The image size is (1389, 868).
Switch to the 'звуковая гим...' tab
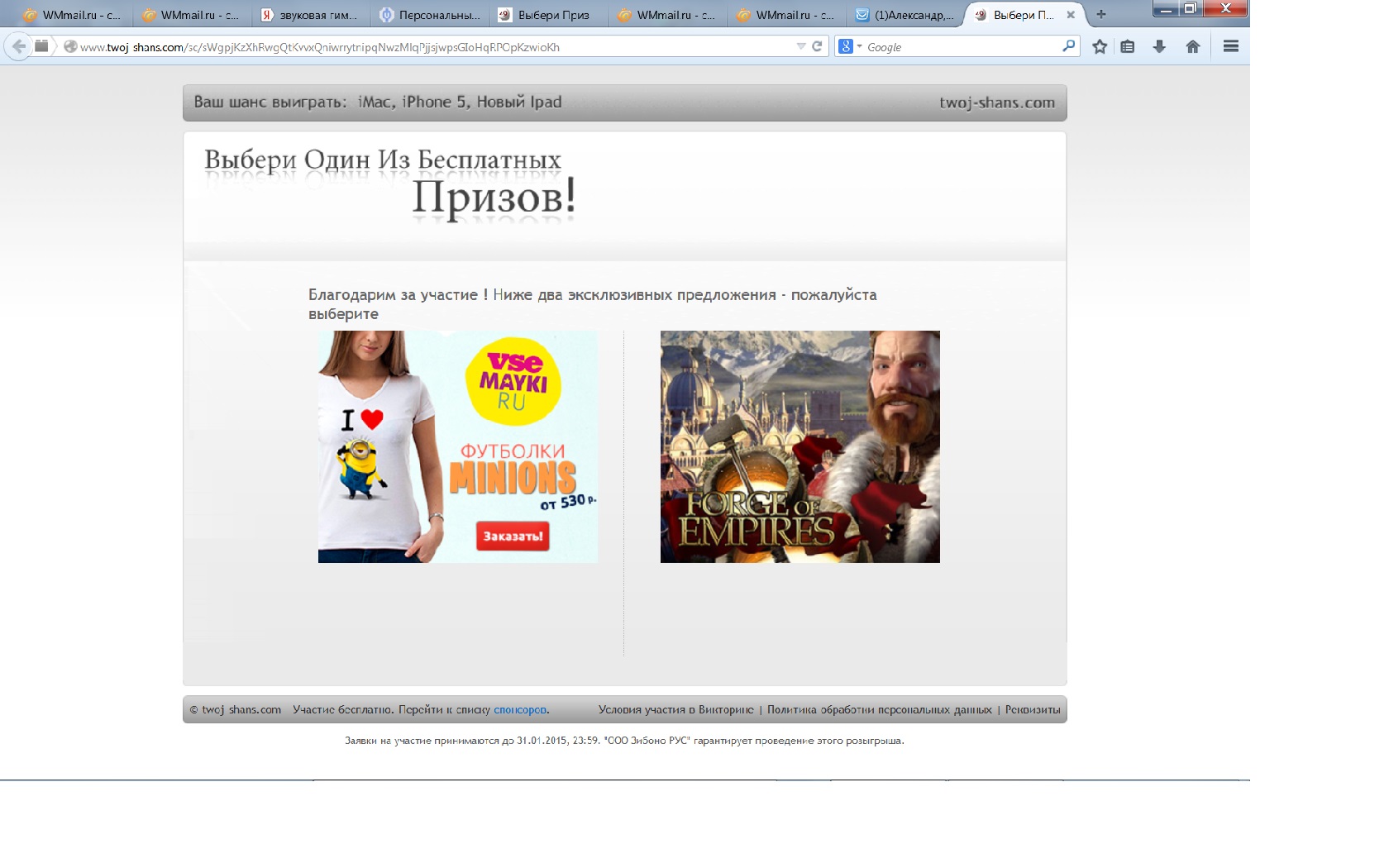(310, 15)
